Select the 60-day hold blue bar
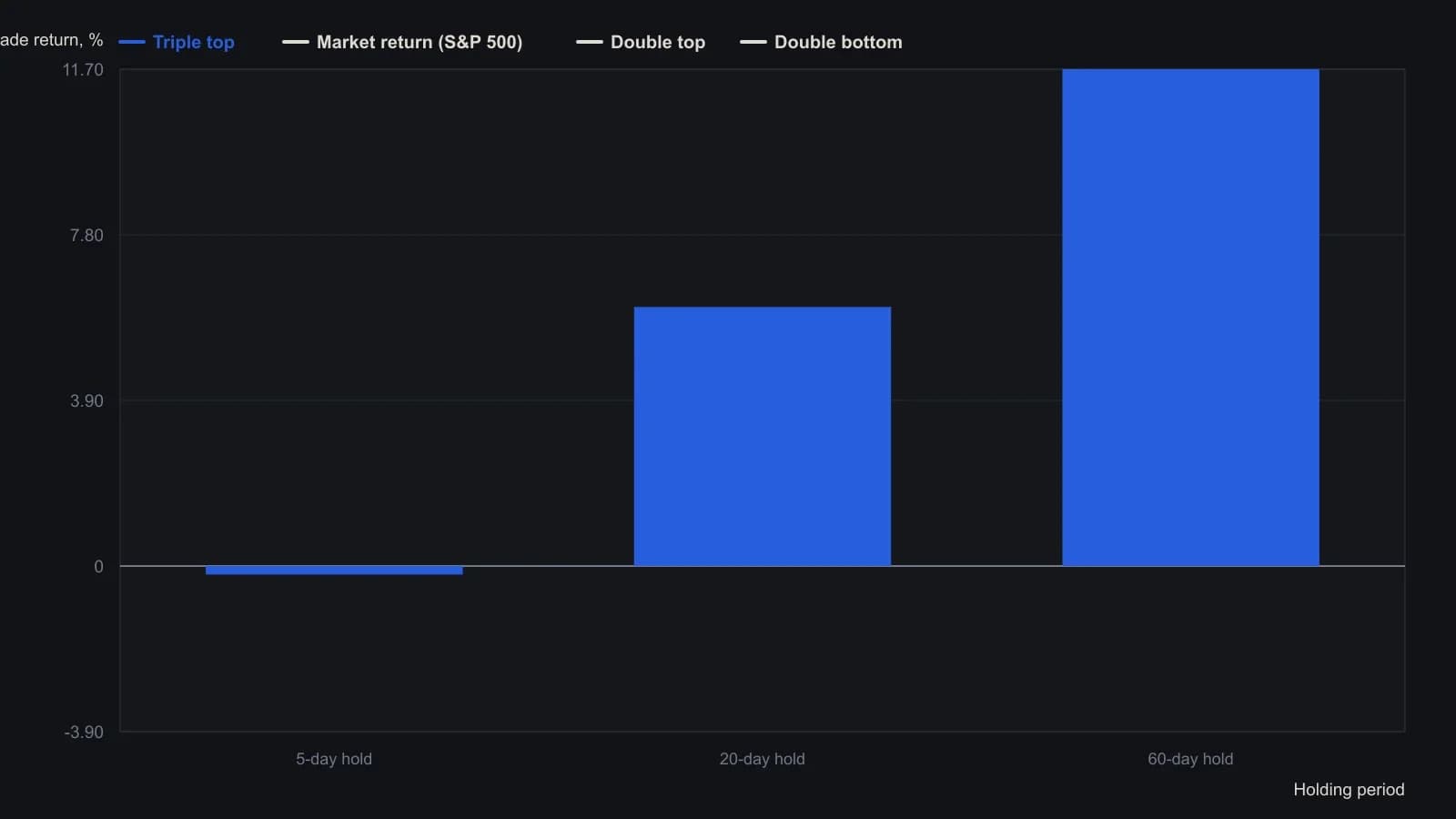The image size is (1456, 819). [x=1190, y=318]
